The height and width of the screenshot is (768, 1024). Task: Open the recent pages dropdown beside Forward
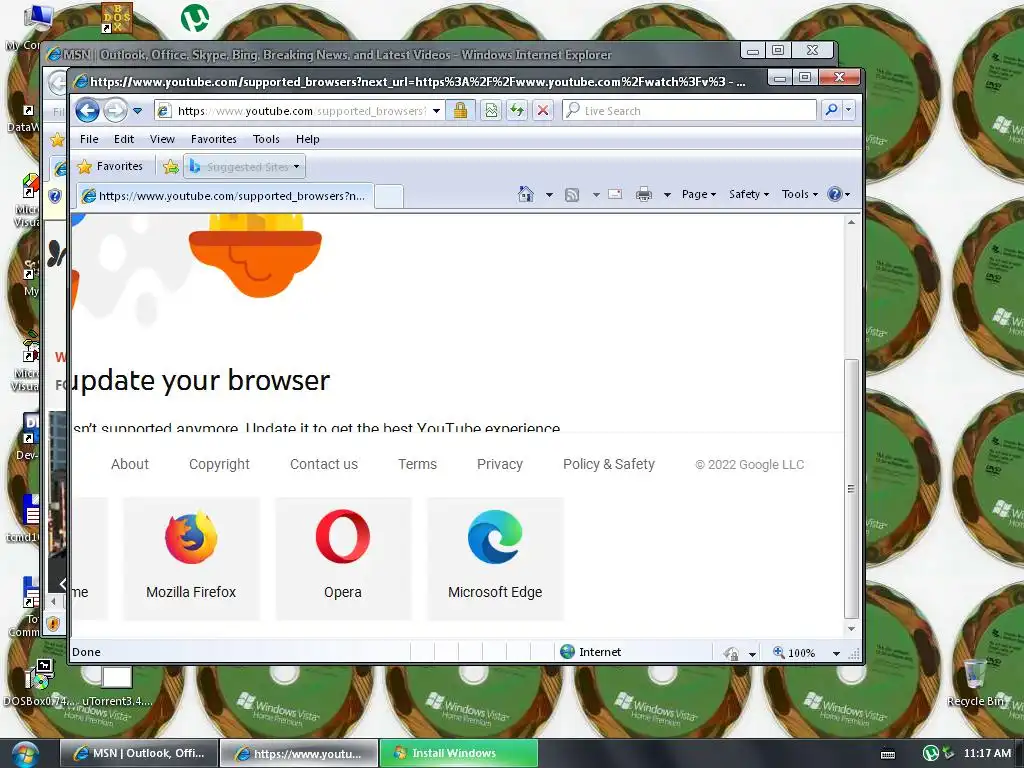(138, 111)
